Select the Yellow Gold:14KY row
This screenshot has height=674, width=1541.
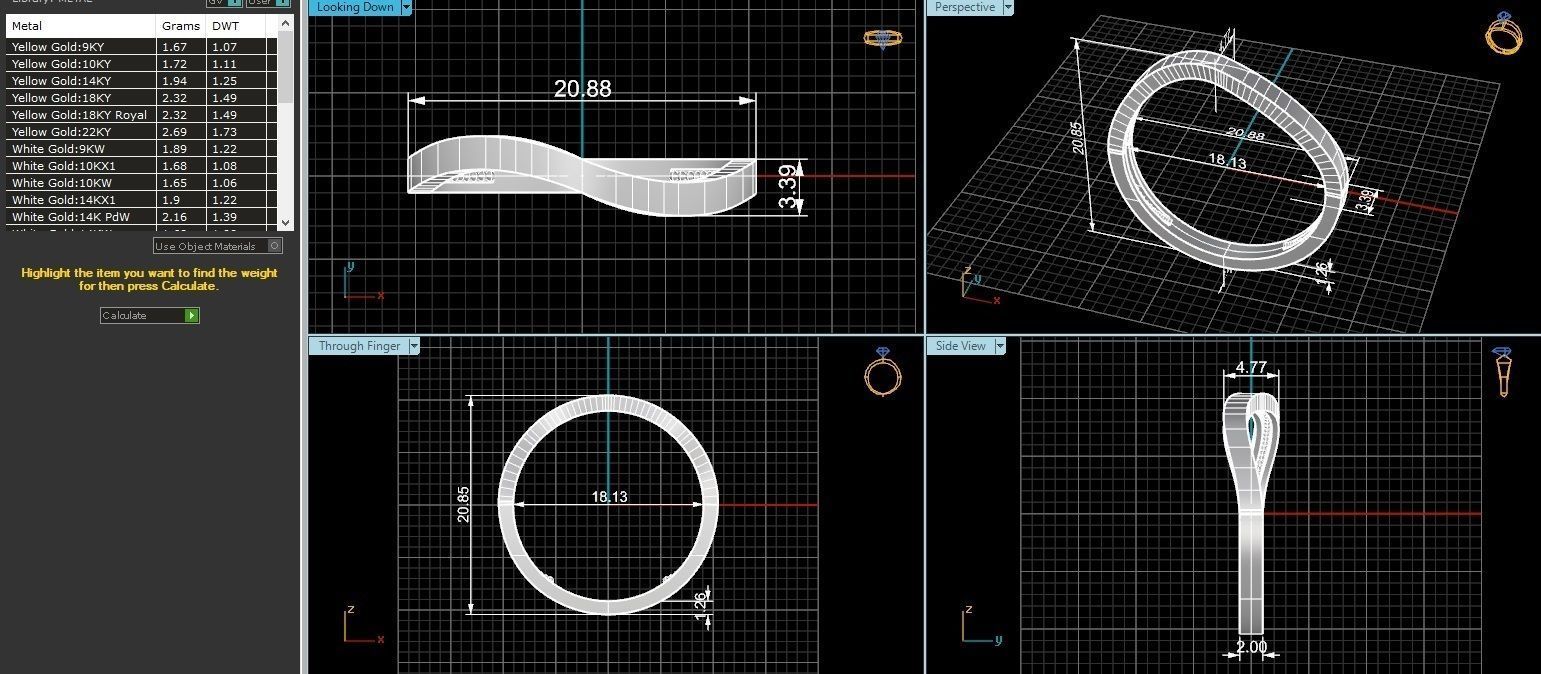coord(141,81)
